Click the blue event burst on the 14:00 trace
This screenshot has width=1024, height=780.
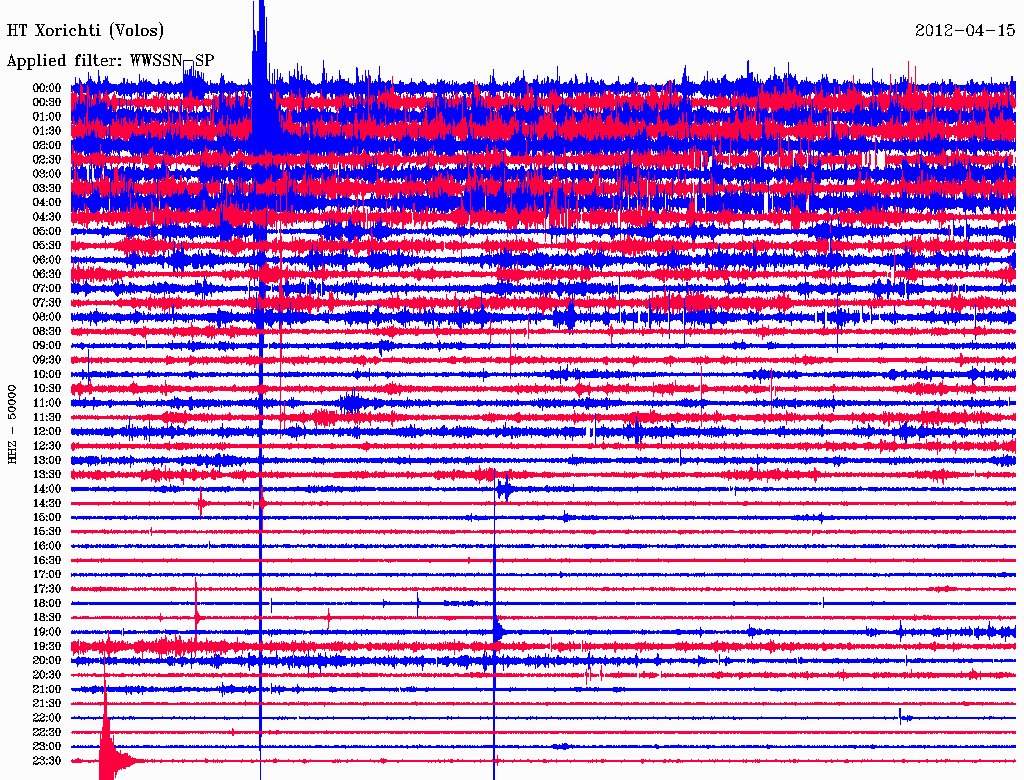[x=504, y=489]
